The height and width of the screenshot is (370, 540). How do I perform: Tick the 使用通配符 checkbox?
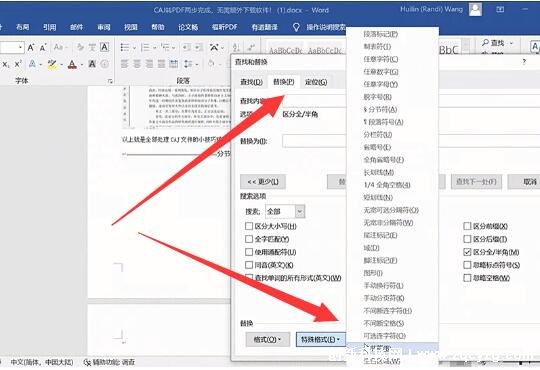pyautogui.click(x=249, y=252)
